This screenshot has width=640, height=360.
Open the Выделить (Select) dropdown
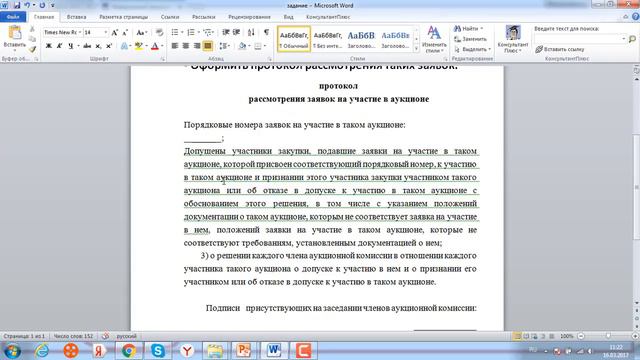click(x=472, y=49)
